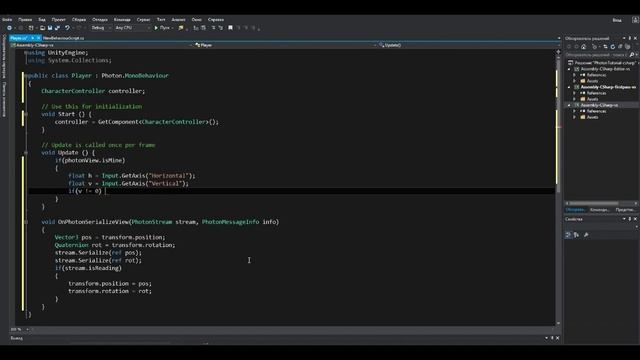Collapse the OnPhotonSerializeView method outlining
640x360 pixels.
pyautogui.click(x=26, y=222)
